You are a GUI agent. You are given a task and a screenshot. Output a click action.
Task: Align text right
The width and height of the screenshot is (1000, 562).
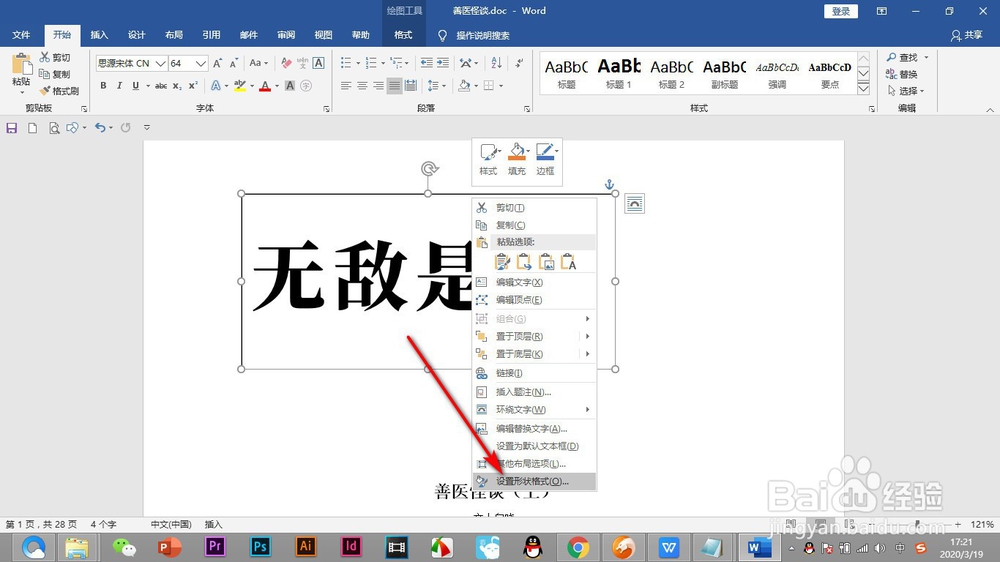tap(378, 85)
